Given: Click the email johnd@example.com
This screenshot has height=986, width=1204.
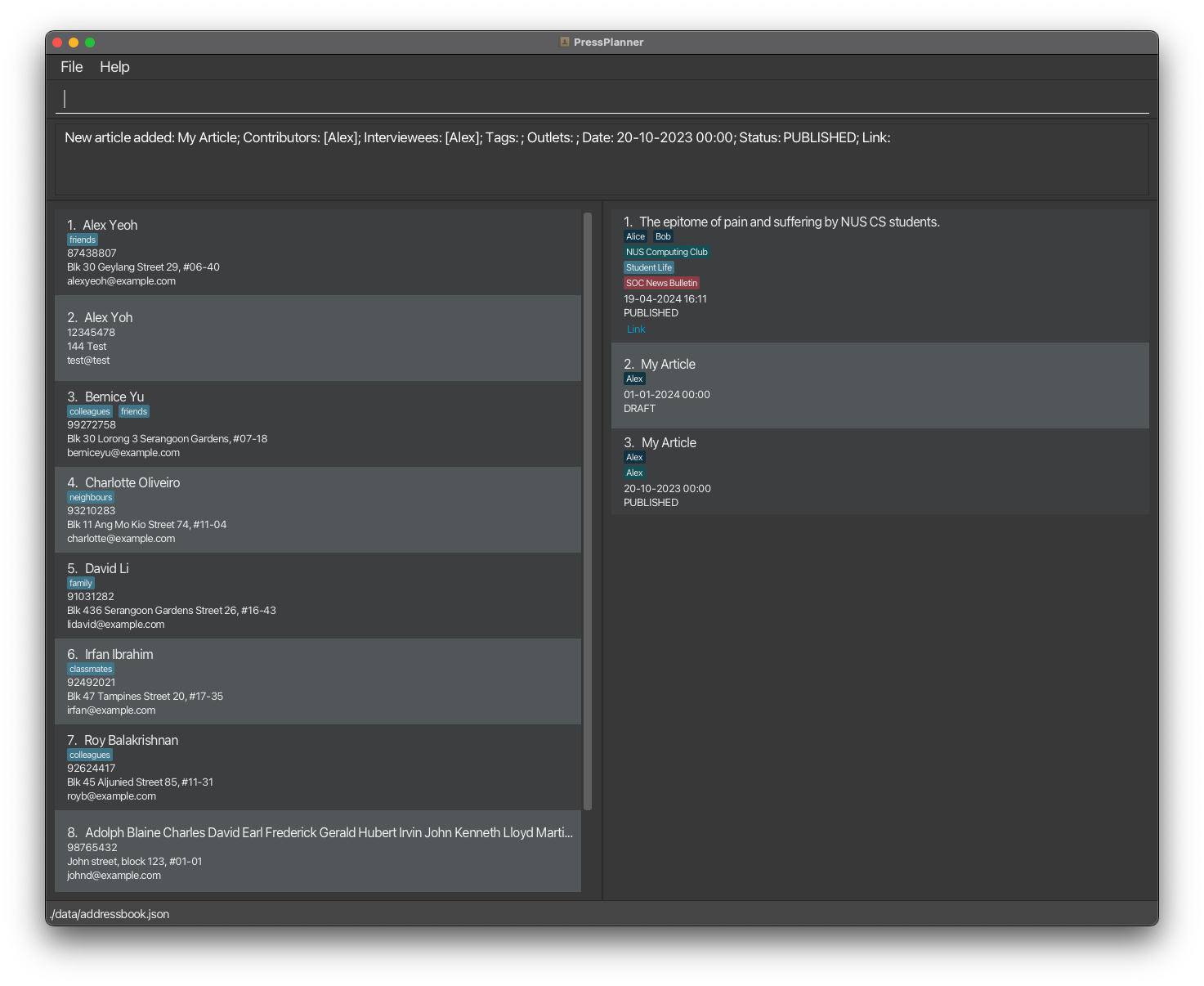Looking at the screenshot, I should [x=114, y=876].
